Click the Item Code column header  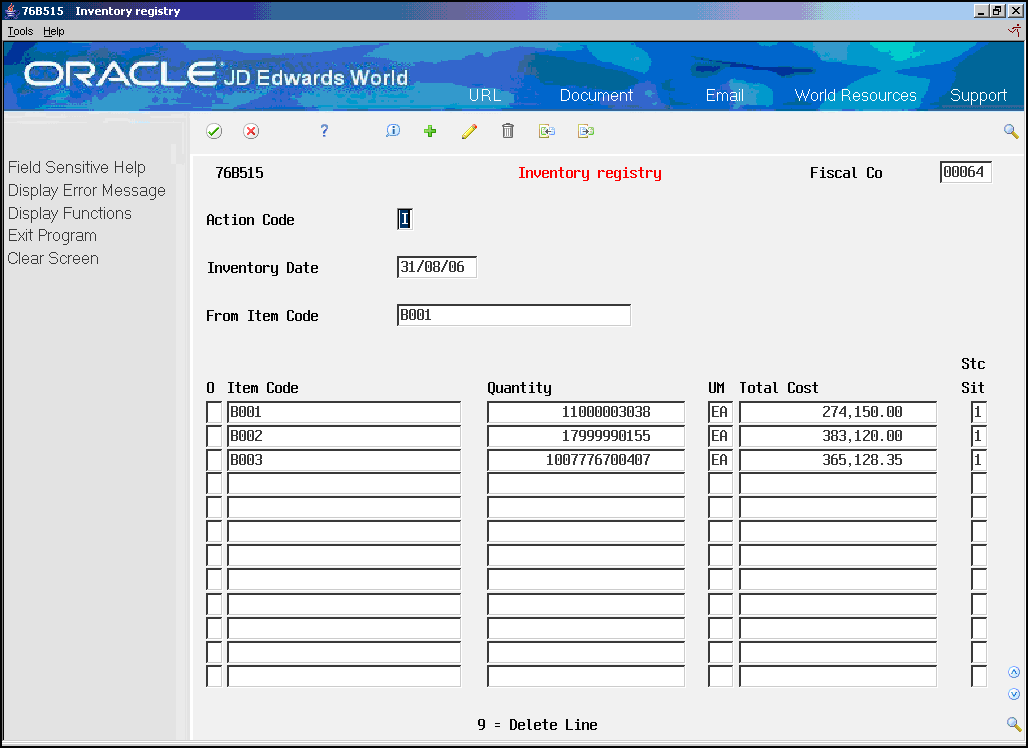(x=262, y=388)
